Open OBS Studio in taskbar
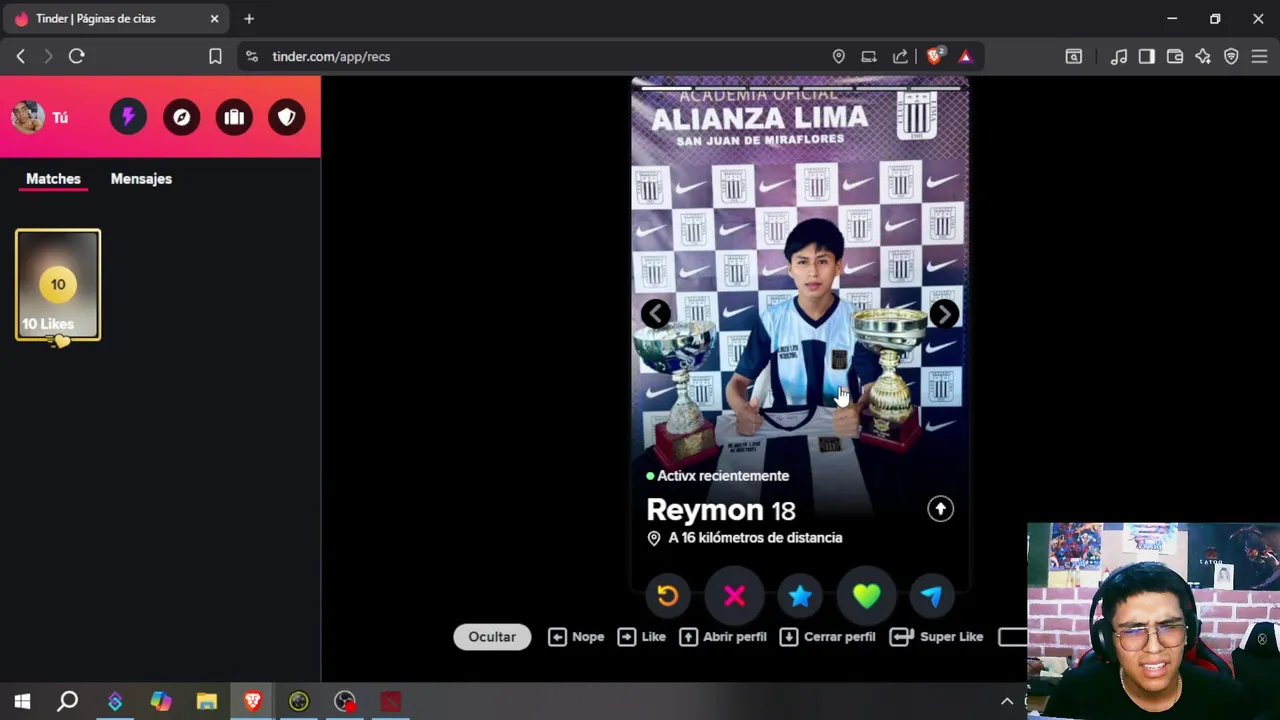The height and width of the screenshot is (720, 1280). click(x=345, y=702)
